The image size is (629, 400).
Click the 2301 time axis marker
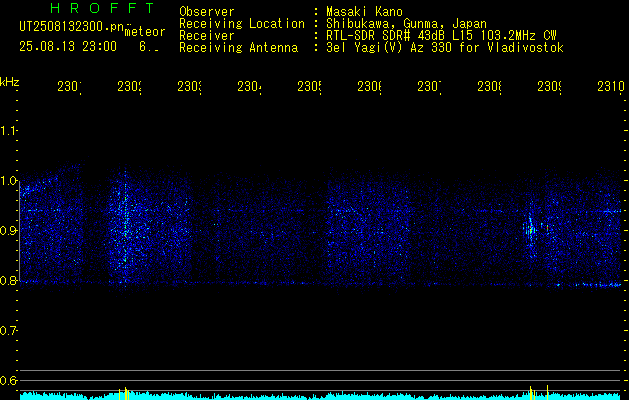(69, 87)
